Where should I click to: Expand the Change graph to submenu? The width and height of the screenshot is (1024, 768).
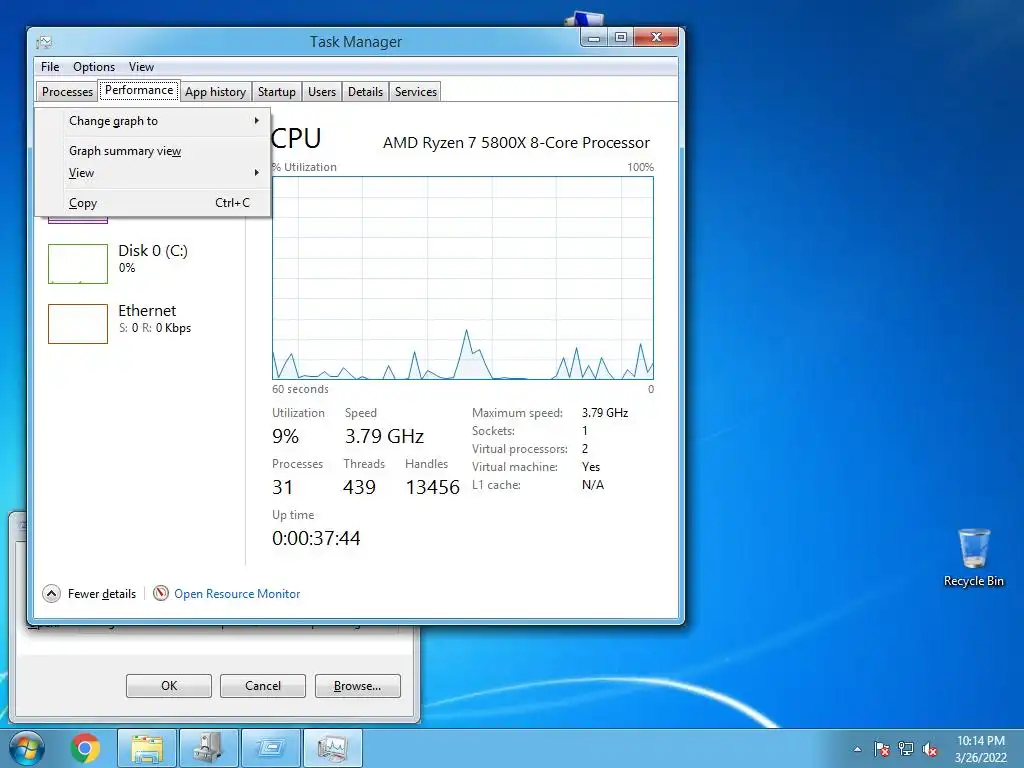152,121
